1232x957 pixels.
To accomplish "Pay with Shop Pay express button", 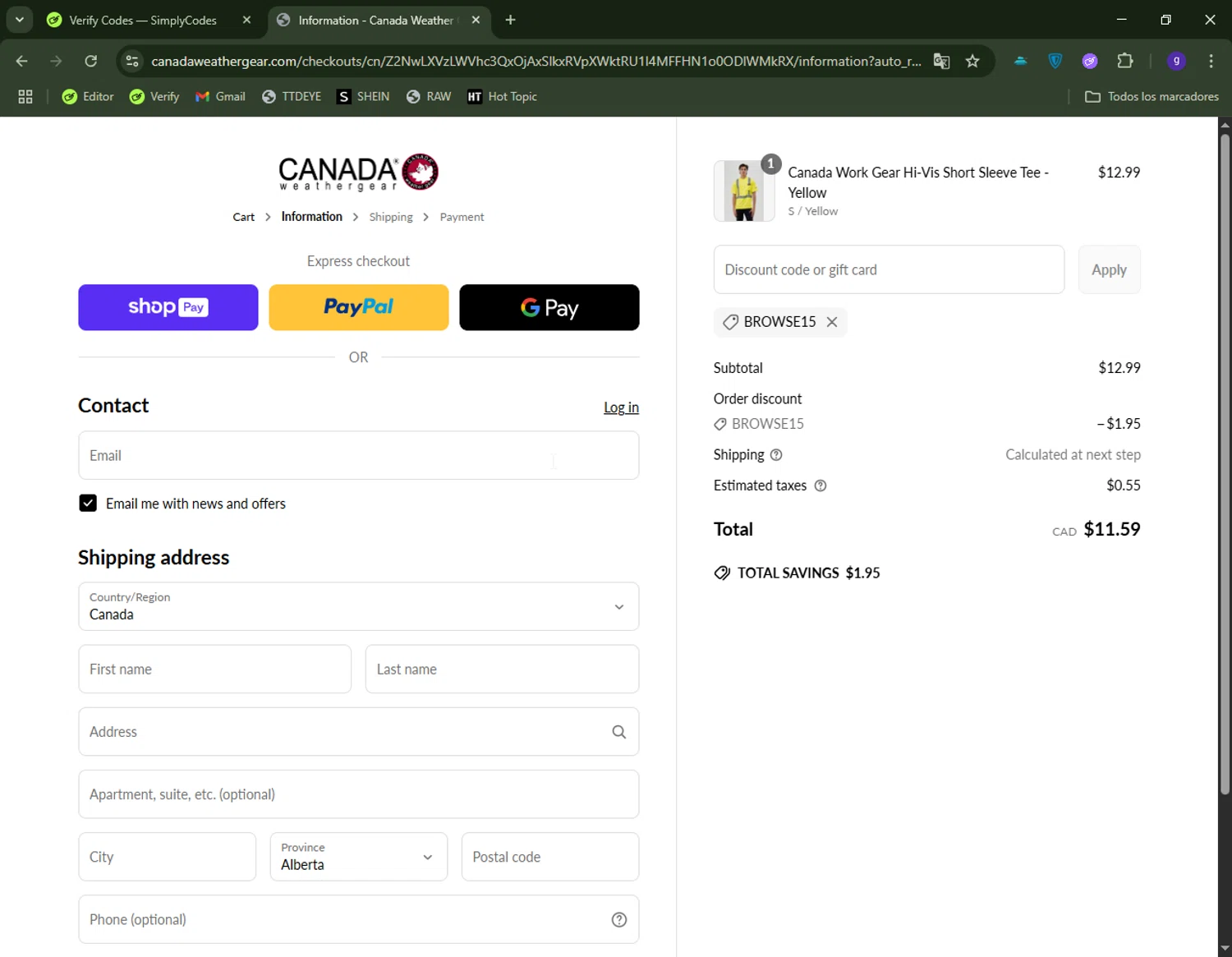I will point(168,307).
